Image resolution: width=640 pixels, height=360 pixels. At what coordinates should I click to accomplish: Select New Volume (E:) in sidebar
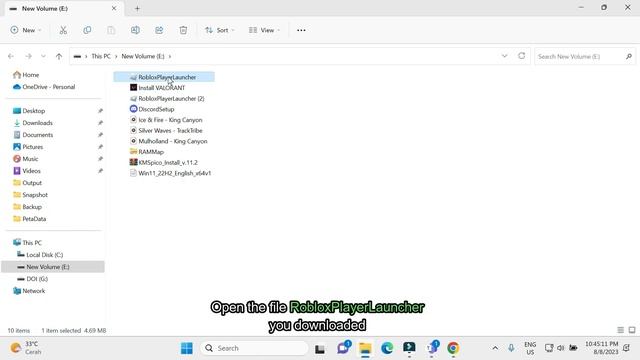pos(53,267)
